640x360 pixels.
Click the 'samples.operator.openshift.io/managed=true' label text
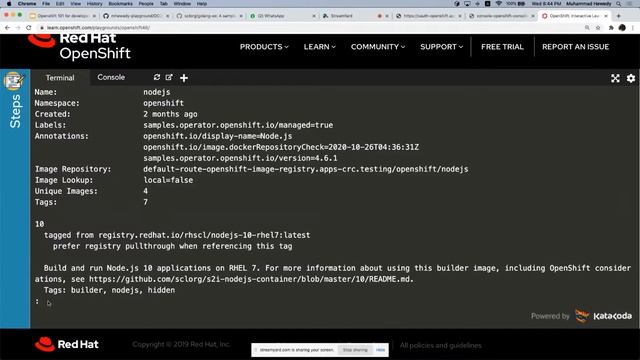238,125
